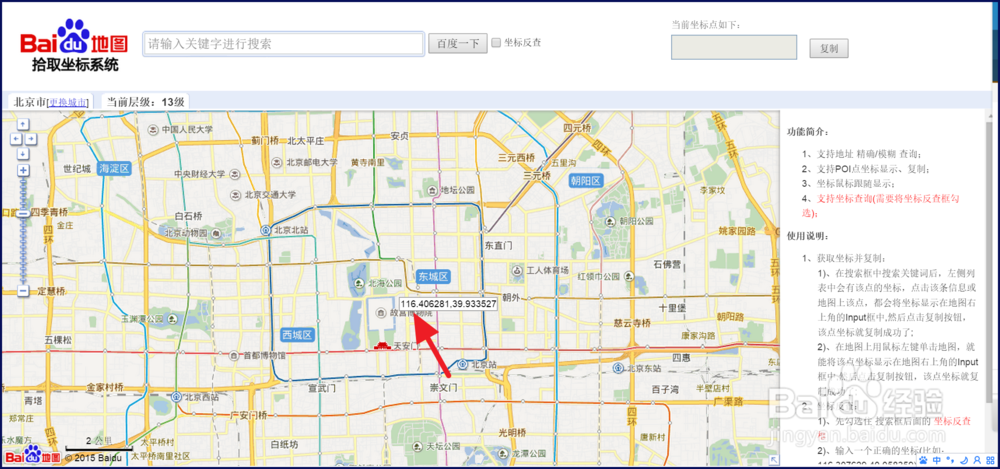Click the Baidu logo at map bottom-left
The image size is (1000, 469).
coord(33,456)
